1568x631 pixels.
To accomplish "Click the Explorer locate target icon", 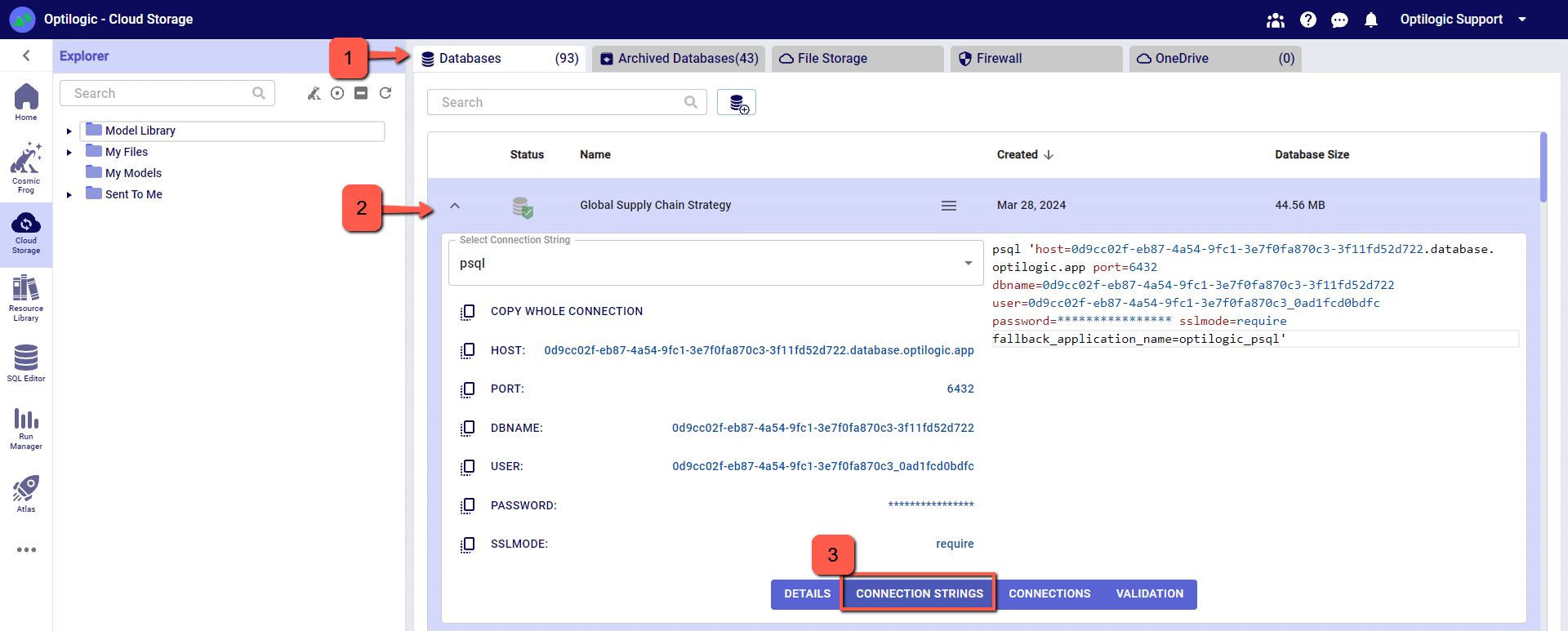I will pyautogui.click(x=337, y=93).
